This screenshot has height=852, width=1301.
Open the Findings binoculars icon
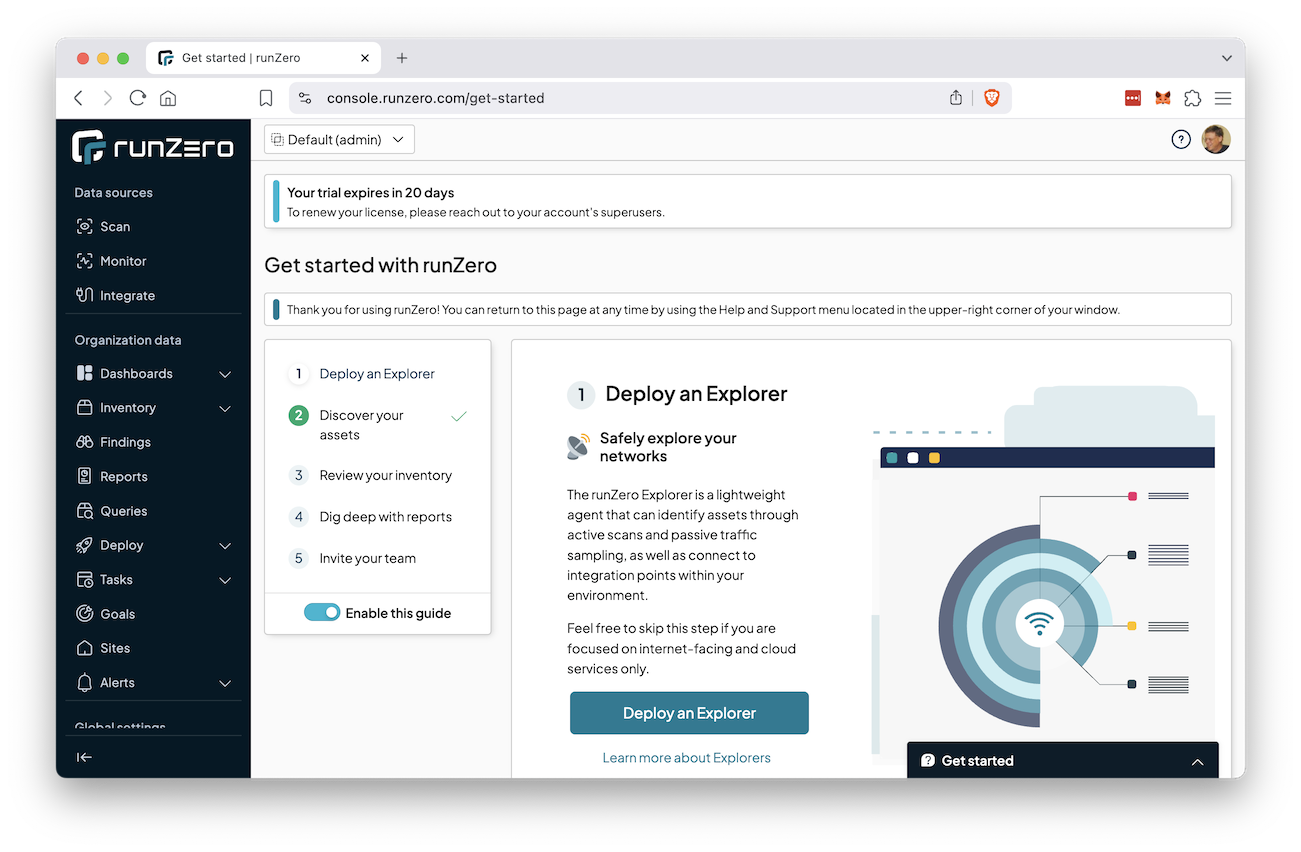[x=85, y=442]
